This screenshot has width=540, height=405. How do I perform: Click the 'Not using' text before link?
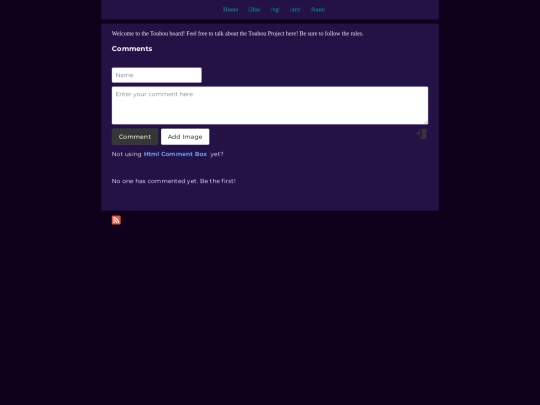pos(126,154)
